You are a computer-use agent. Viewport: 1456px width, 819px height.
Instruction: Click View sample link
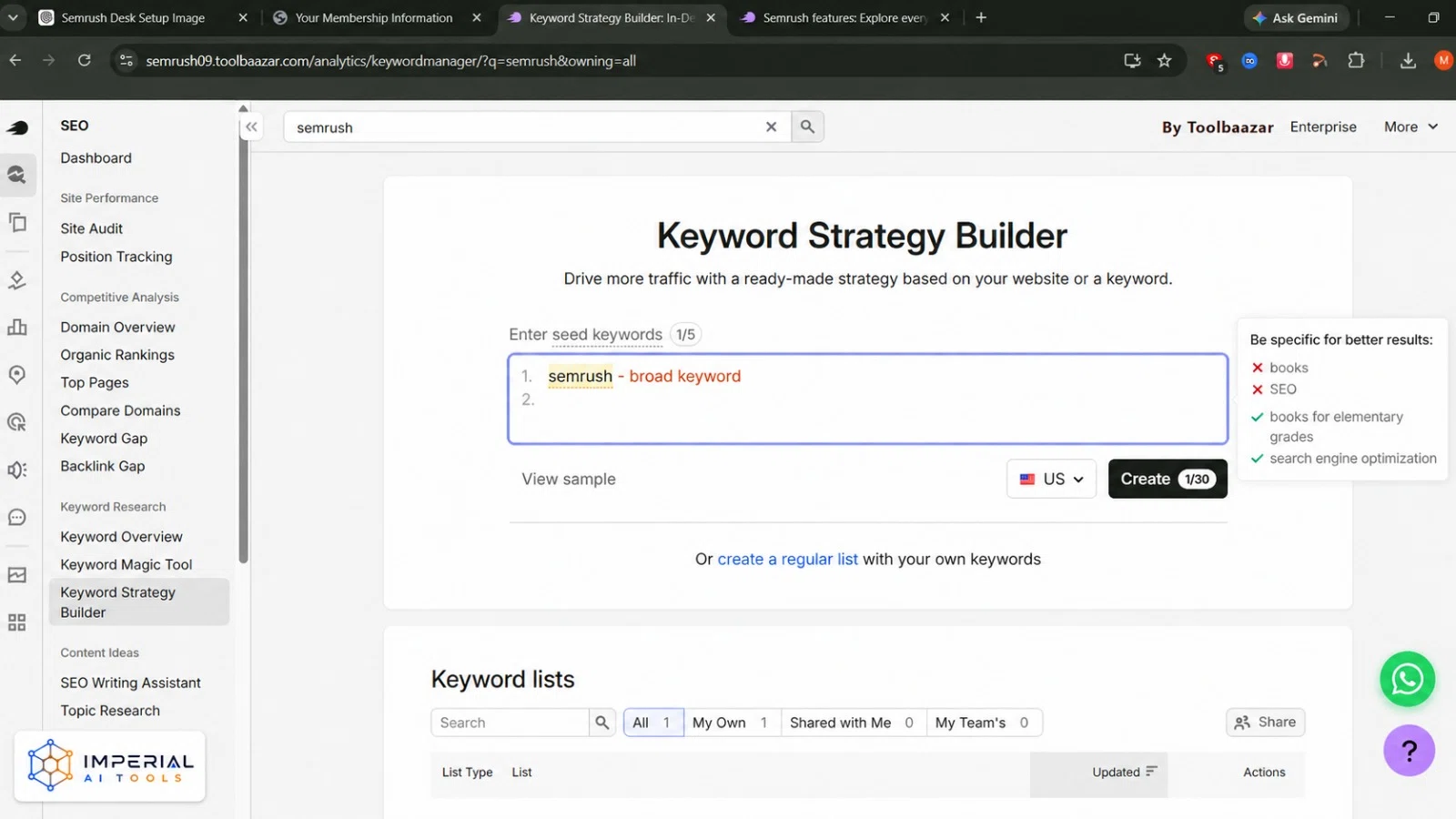569,479
